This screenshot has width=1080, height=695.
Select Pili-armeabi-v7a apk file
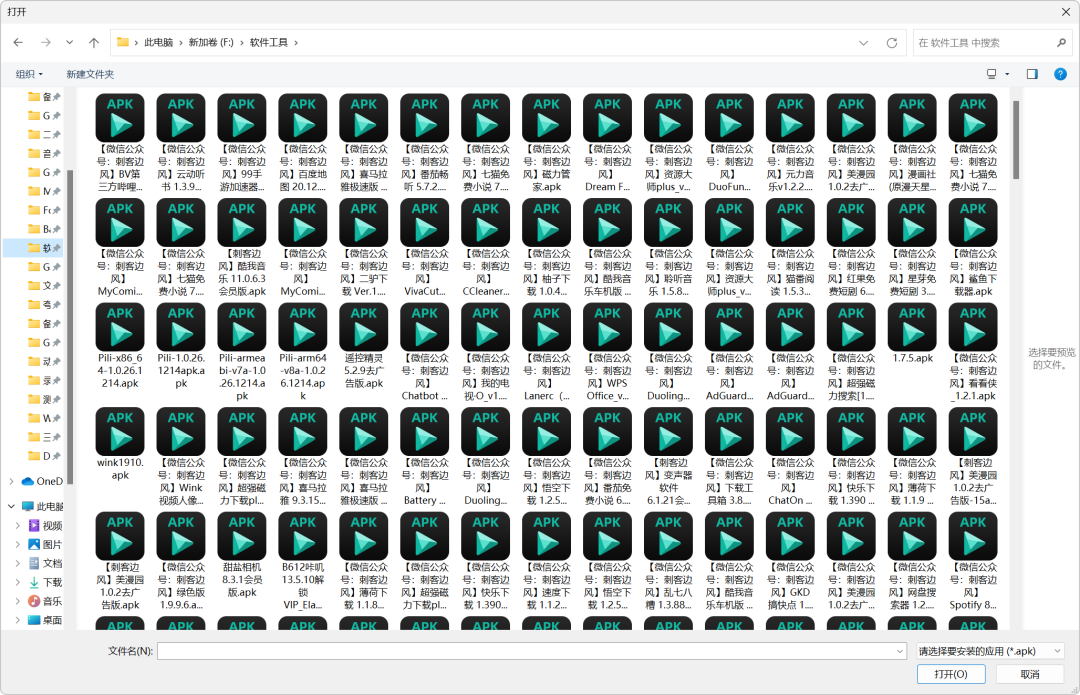click(x=242, y=352)
